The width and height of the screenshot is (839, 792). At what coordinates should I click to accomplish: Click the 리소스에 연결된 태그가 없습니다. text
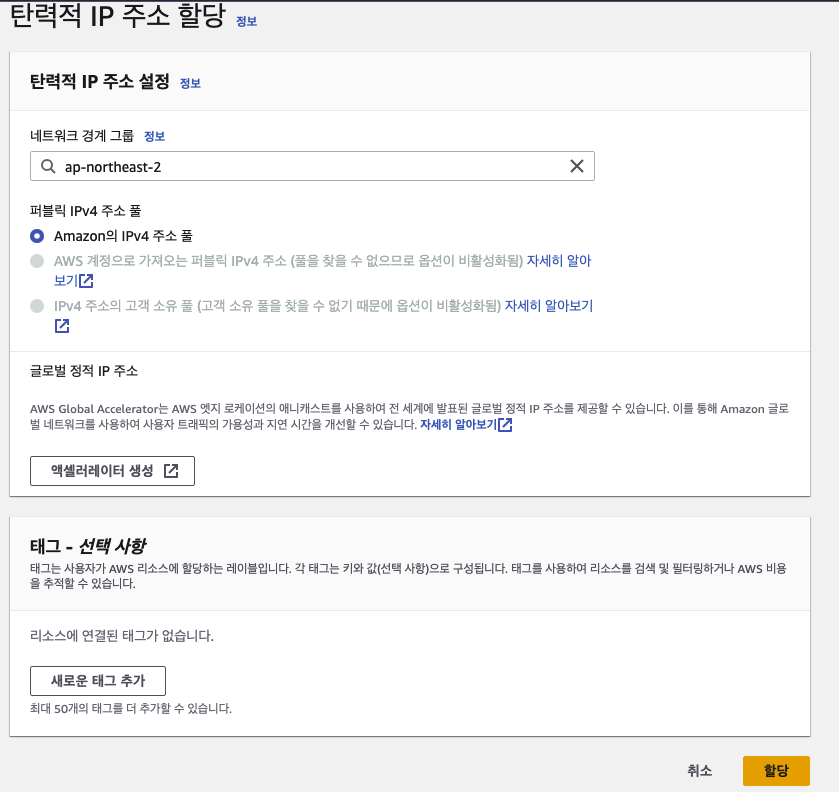click(x=122, y=636)
